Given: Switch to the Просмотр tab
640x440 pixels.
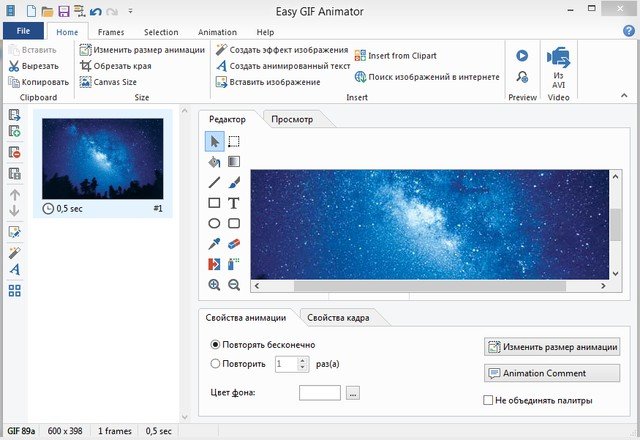Looking at the screenshot, I should click(292, 119).
